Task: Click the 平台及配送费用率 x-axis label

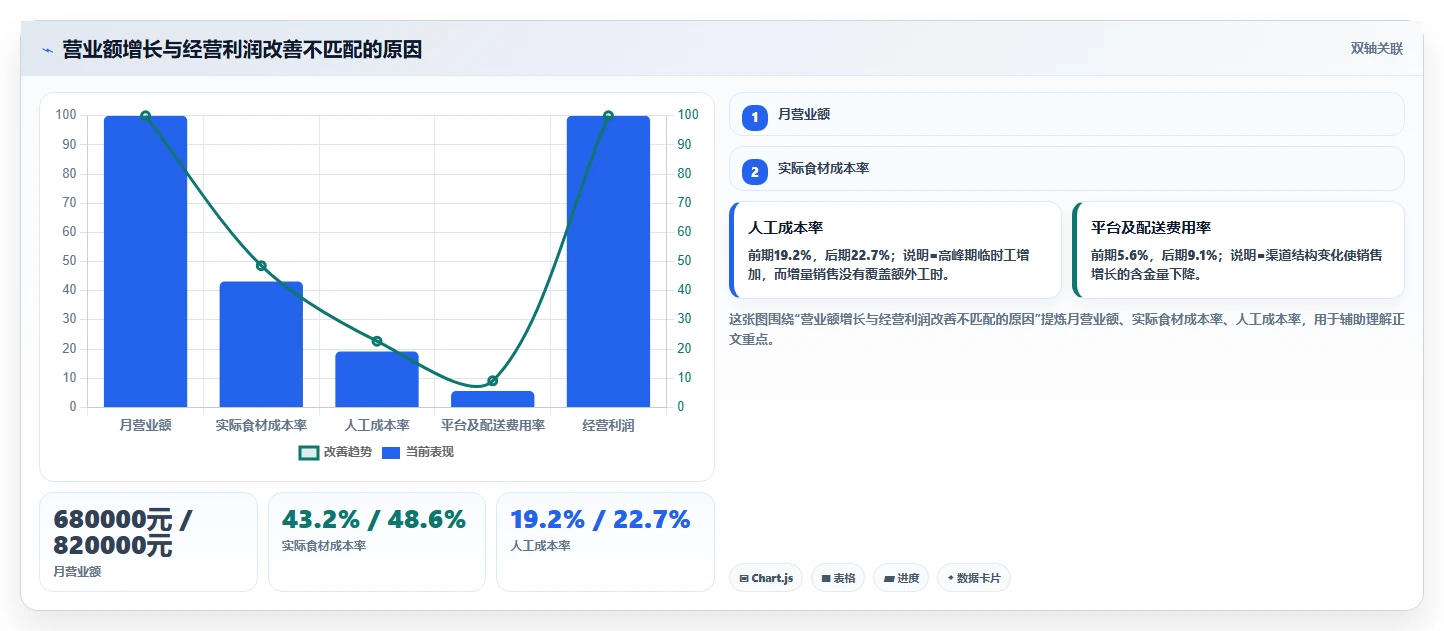Action: tap(492, 425)
